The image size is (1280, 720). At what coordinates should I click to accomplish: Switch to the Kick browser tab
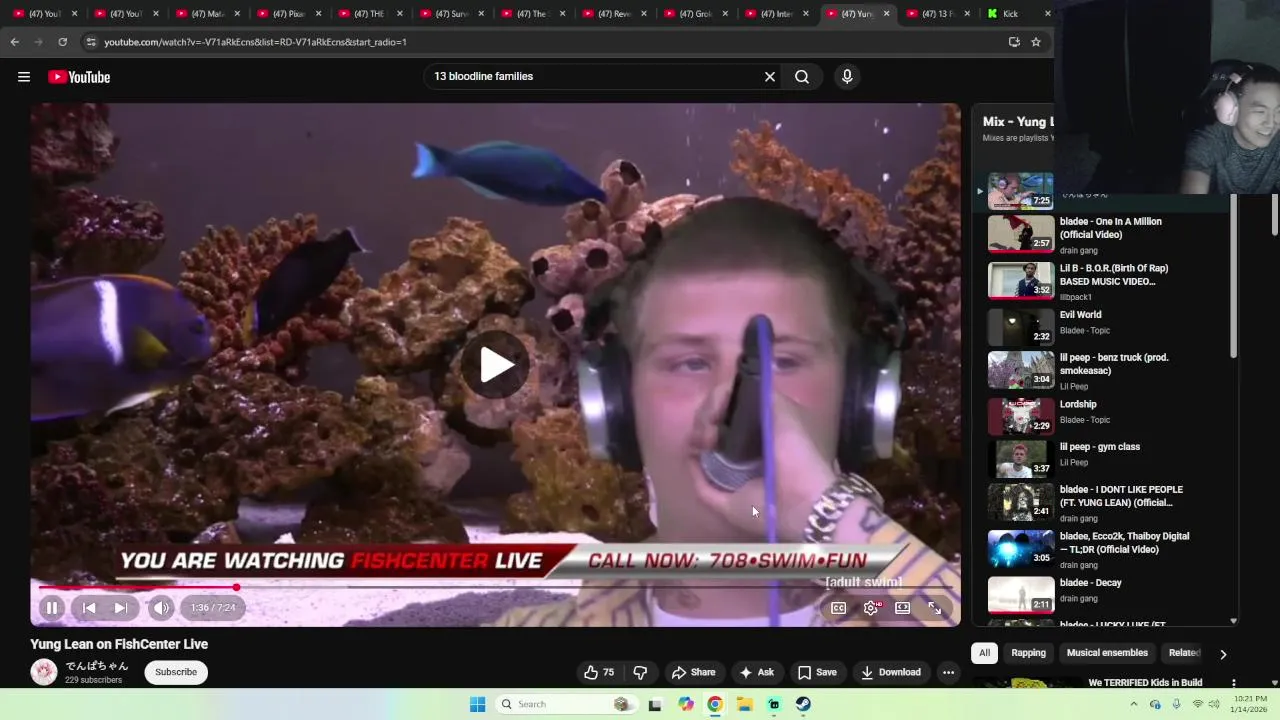coord(1018,14)
